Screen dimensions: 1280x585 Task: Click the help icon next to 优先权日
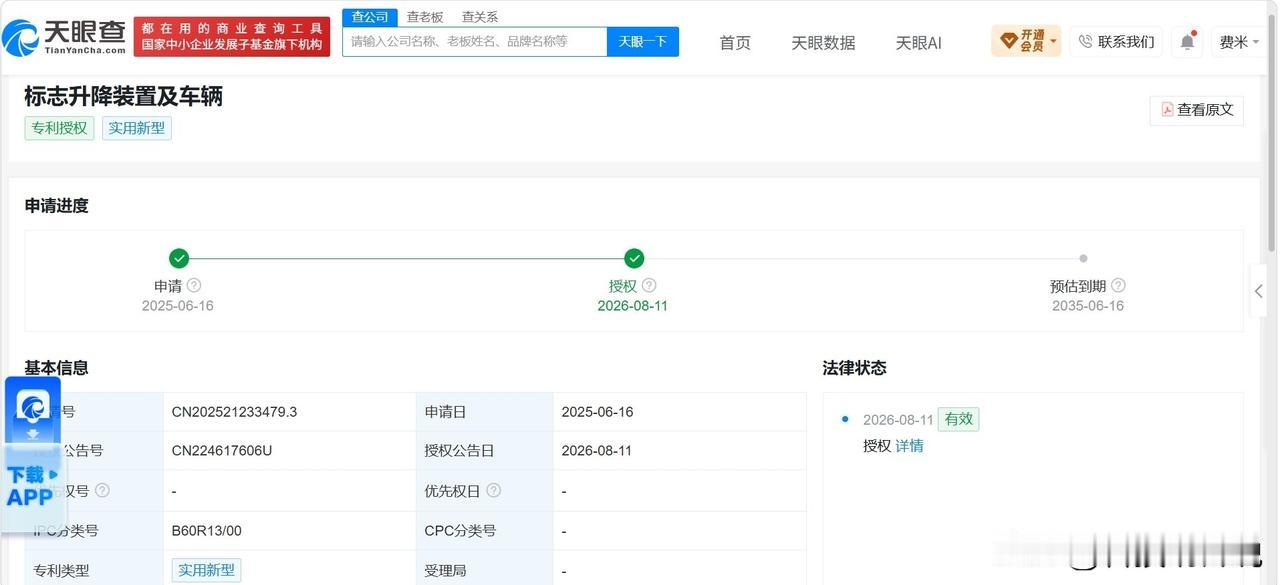(x=493, y=490)
